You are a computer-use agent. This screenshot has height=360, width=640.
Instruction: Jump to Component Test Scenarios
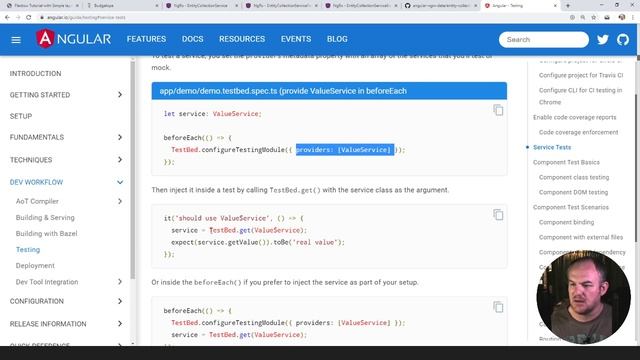(x=571, y=207)
